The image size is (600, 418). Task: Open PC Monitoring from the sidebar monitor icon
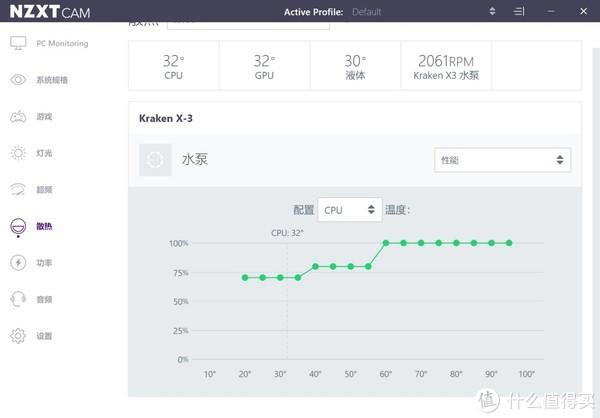pos(18,43)
